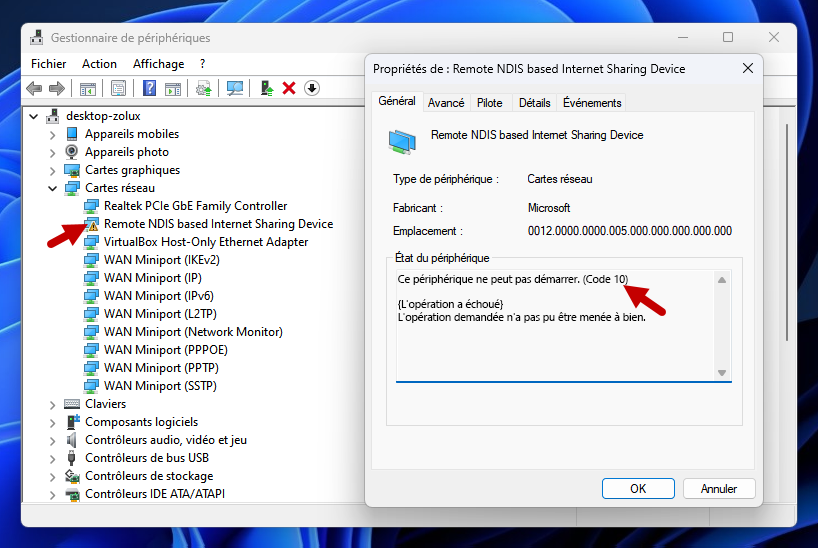Click the Forward arrow toolbar icon
This screenshot has height=548, width=818.
point(56,88)
